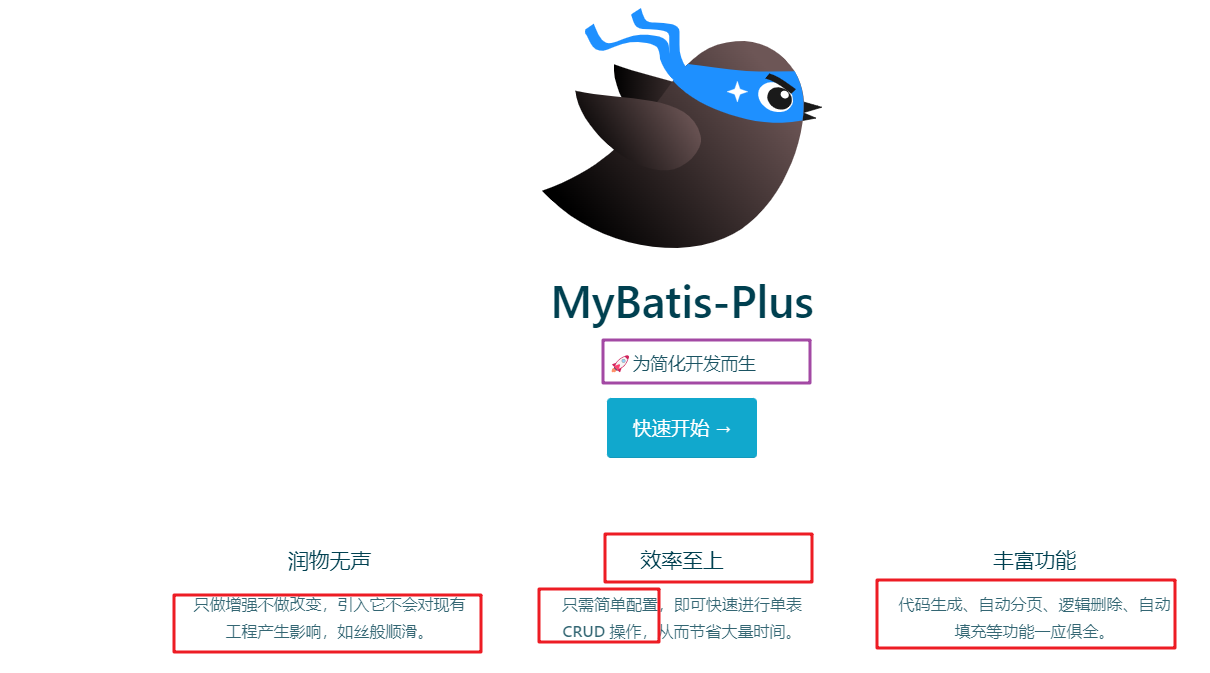This screenshot has width=1210, height=673.
Task: Click the 代码生成、自动分页 description paragraph
Action: [1035, 618]
